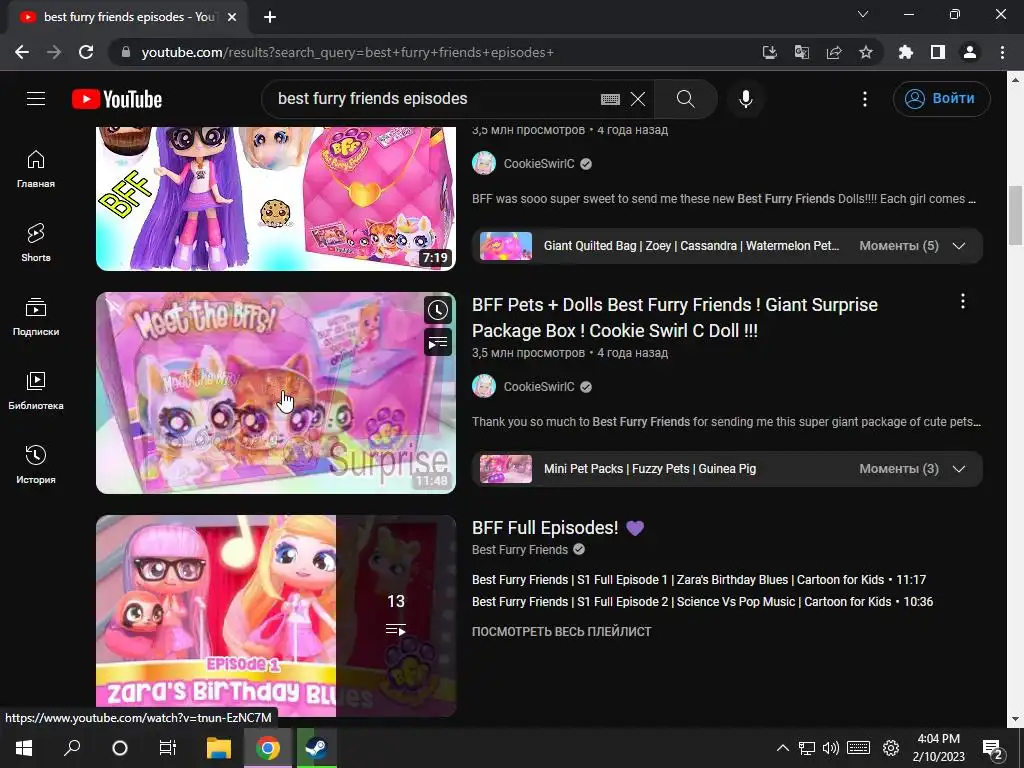Open the 7:19 BFF dolls video thumbnail
The image size is (1024, 768).
coord(276,199)
